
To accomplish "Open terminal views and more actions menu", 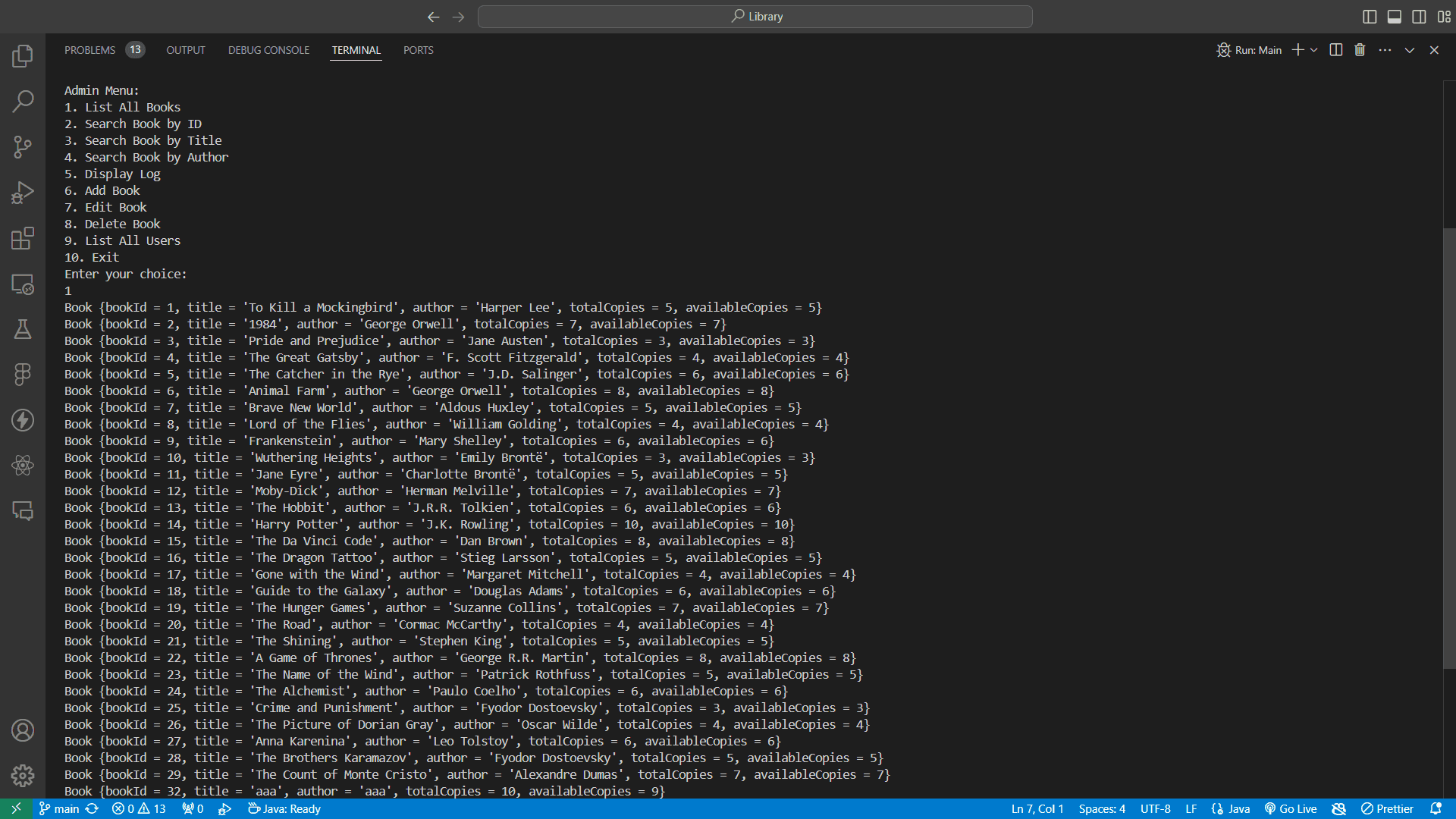I will click(1385, 50).
